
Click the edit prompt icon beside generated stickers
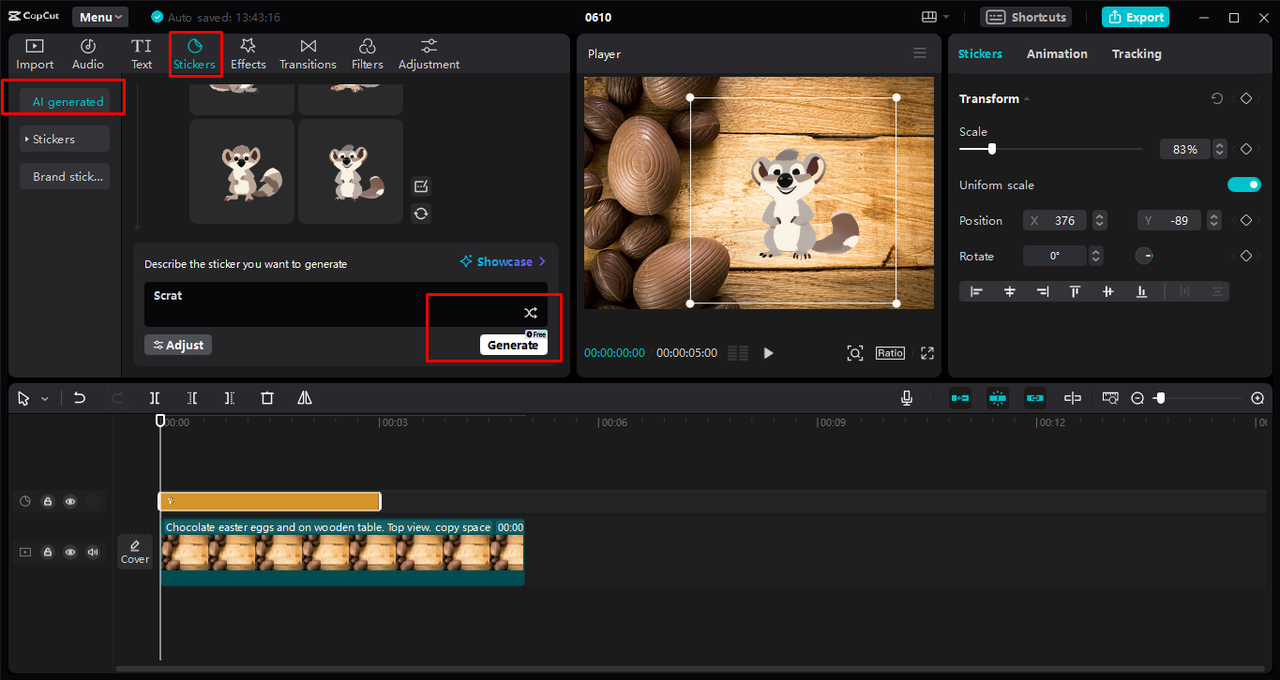click(421, 186)
